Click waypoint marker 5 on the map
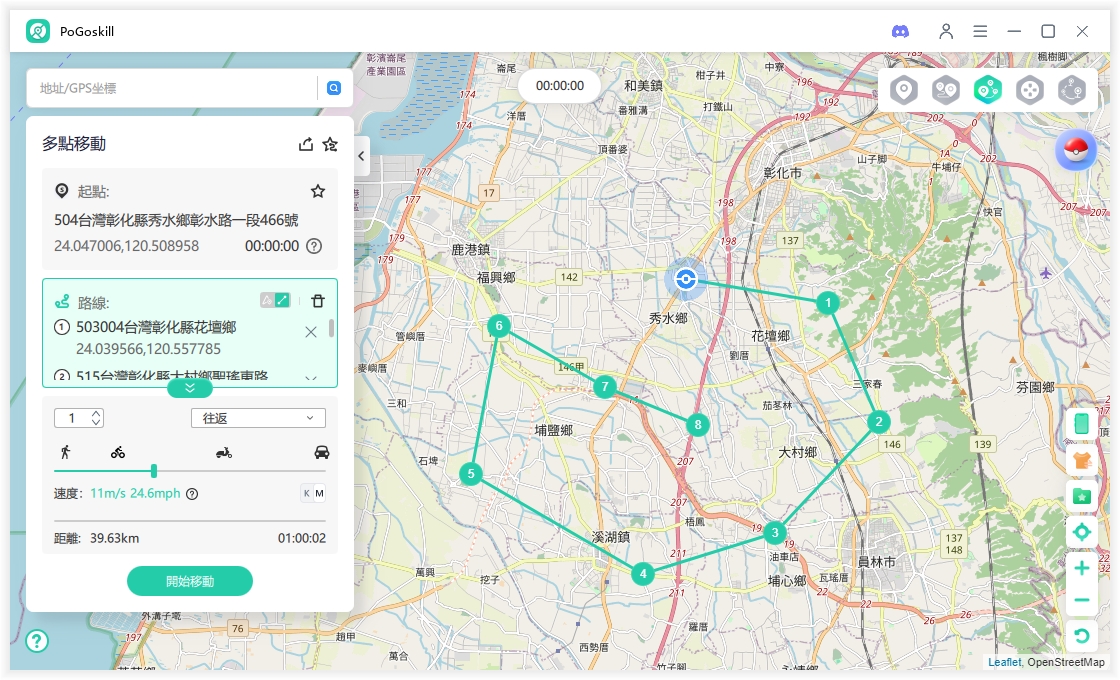Image resolution: width=1120 pixels, height=680 pixels. (x=471, y=474)
